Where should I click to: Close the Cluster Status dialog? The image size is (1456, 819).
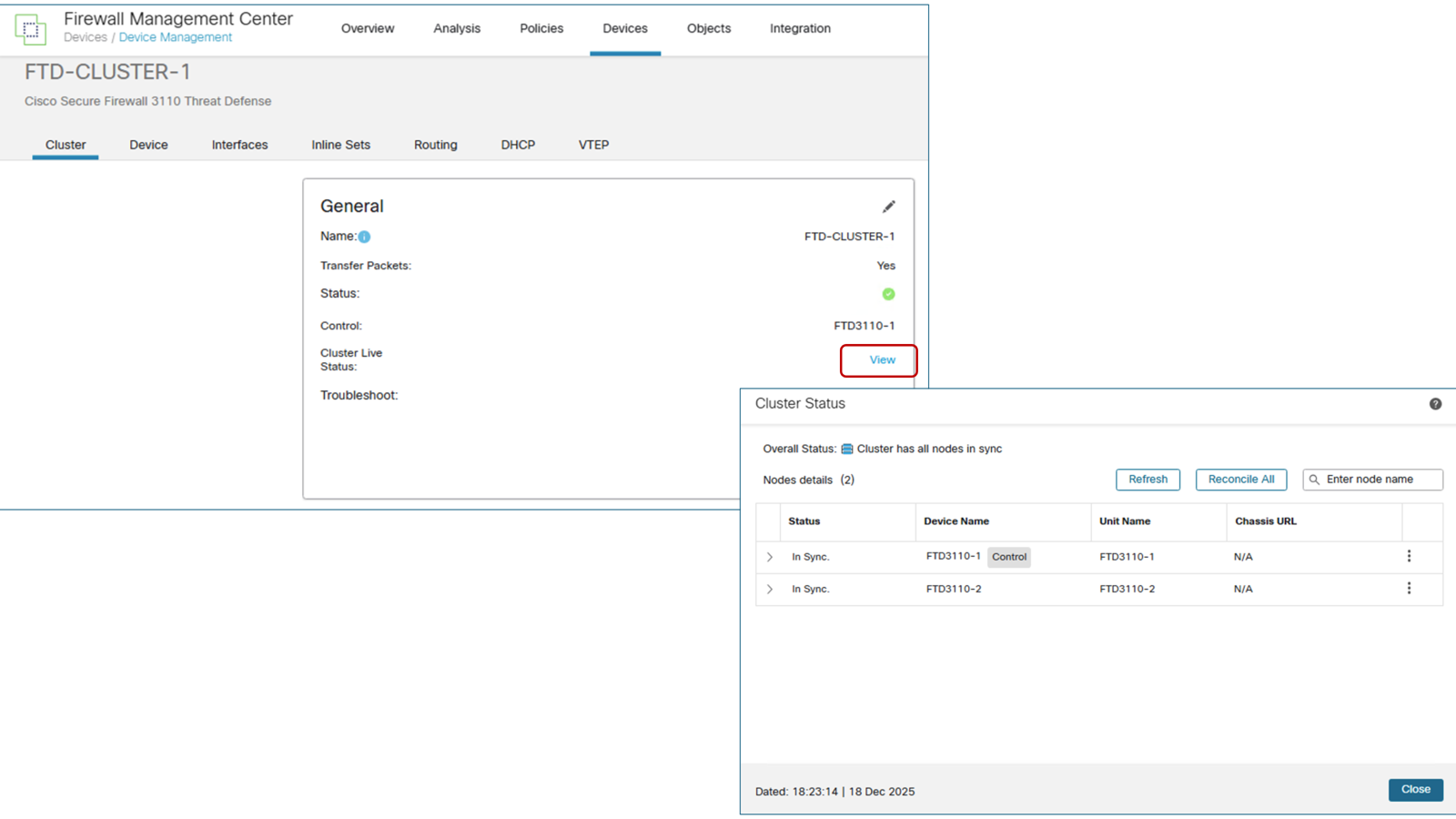1415,790
